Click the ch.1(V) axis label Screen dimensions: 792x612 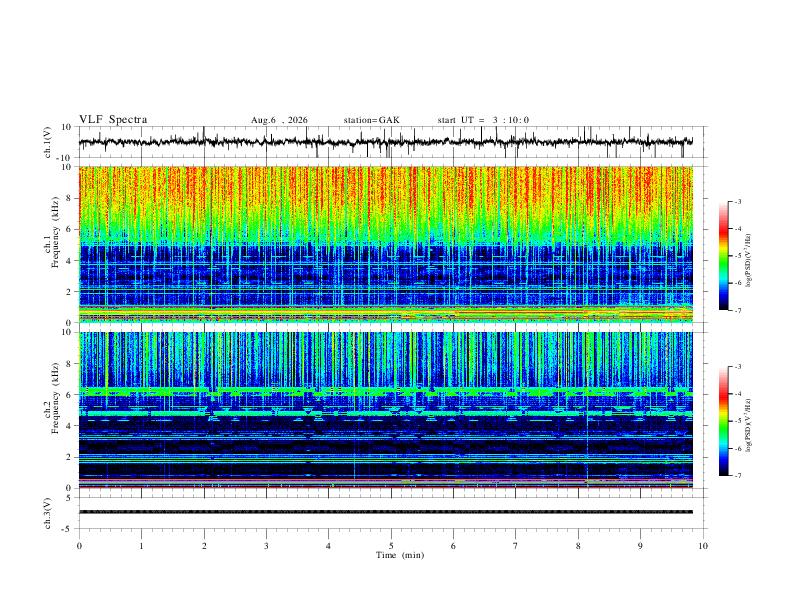coord(48,142)
